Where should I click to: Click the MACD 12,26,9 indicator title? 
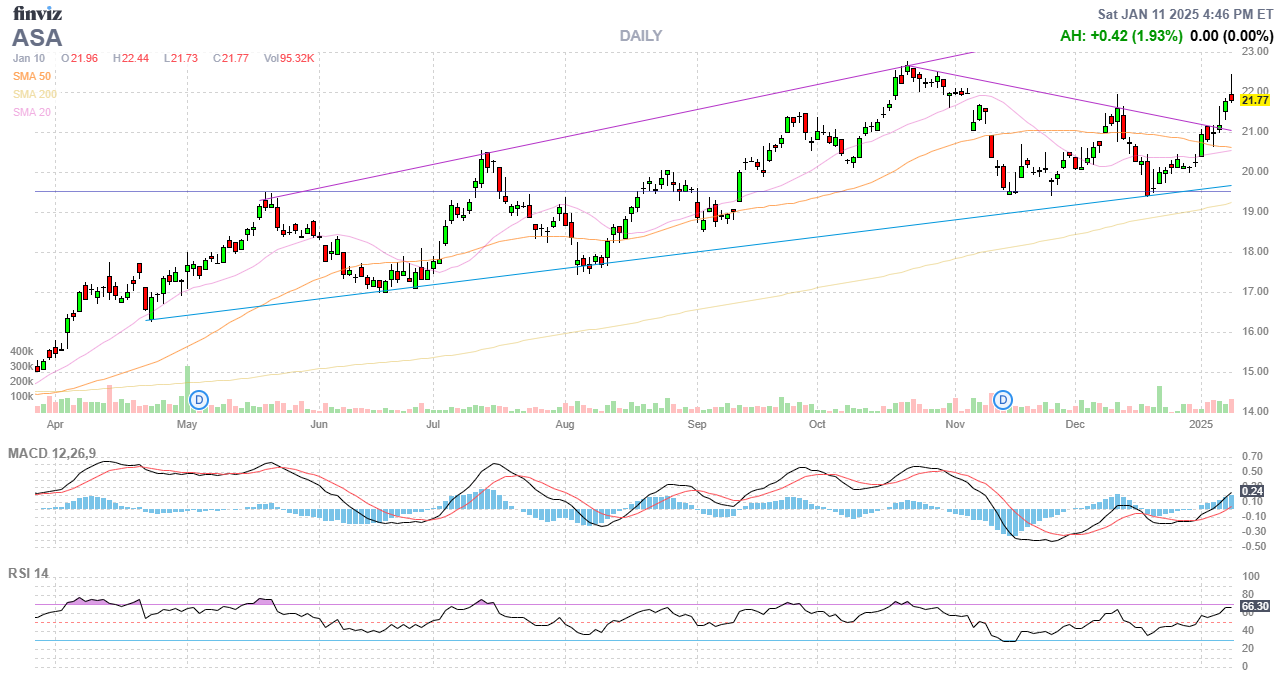[52, 454]
